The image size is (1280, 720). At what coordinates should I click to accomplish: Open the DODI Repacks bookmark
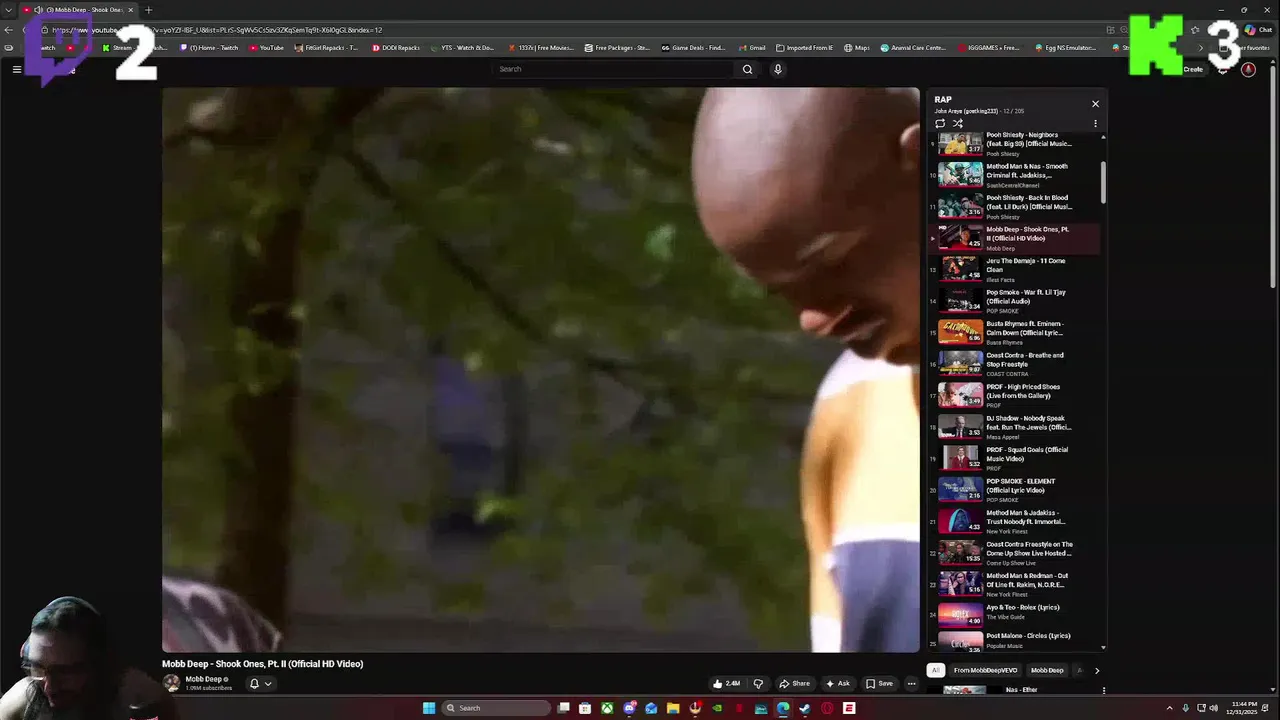click(x=395, y=47)
